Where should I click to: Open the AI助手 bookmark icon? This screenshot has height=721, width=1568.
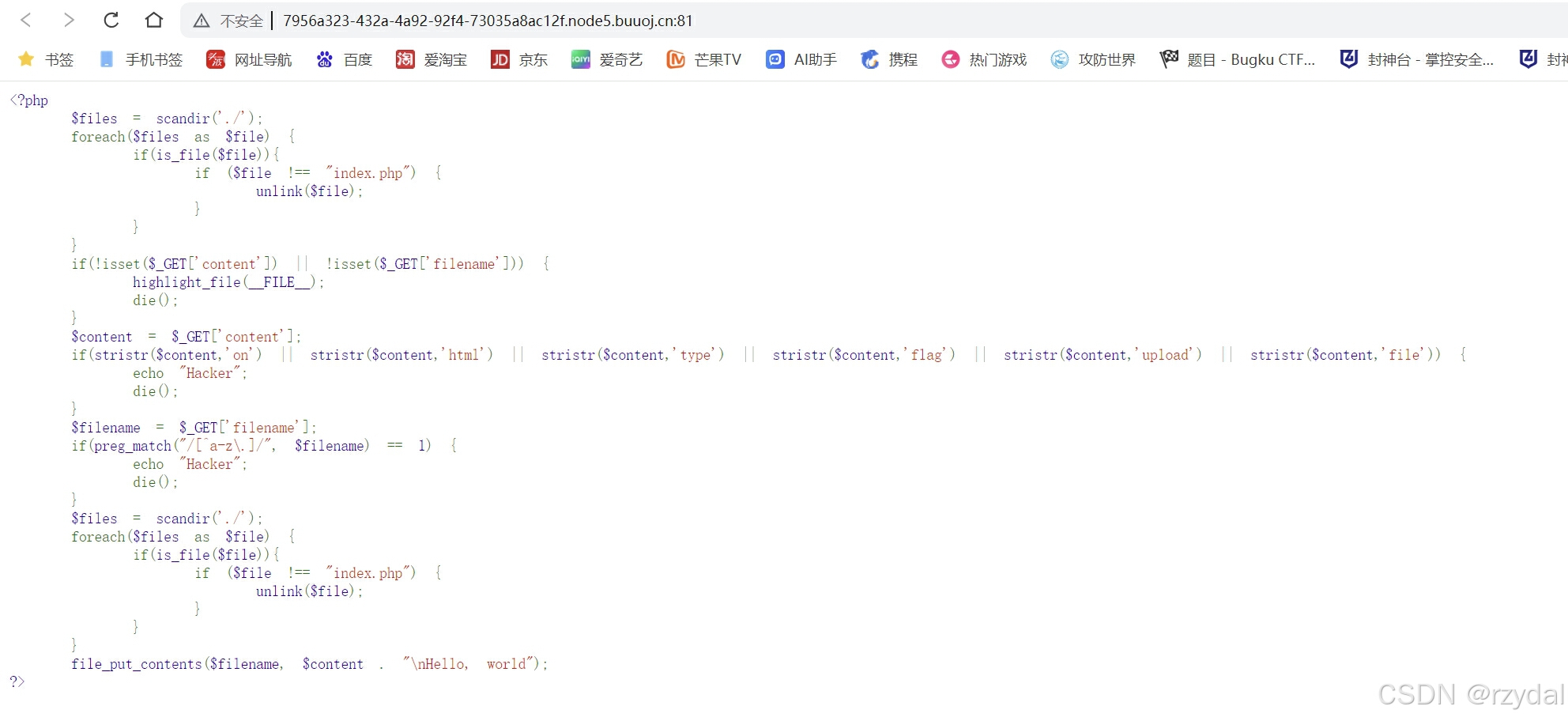[775, 59]
